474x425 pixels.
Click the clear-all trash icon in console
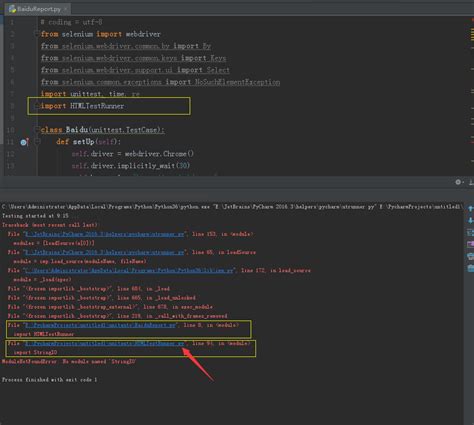(470, 268)
